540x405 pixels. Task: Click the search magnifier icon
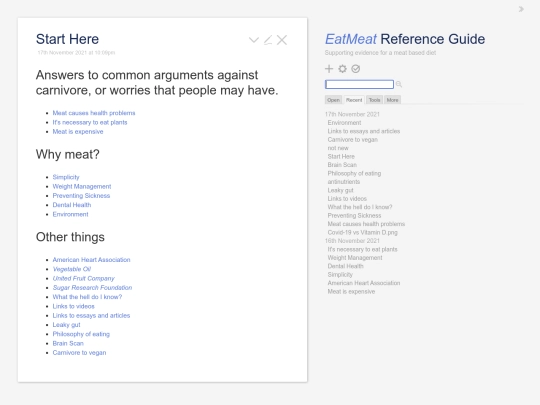399,84
